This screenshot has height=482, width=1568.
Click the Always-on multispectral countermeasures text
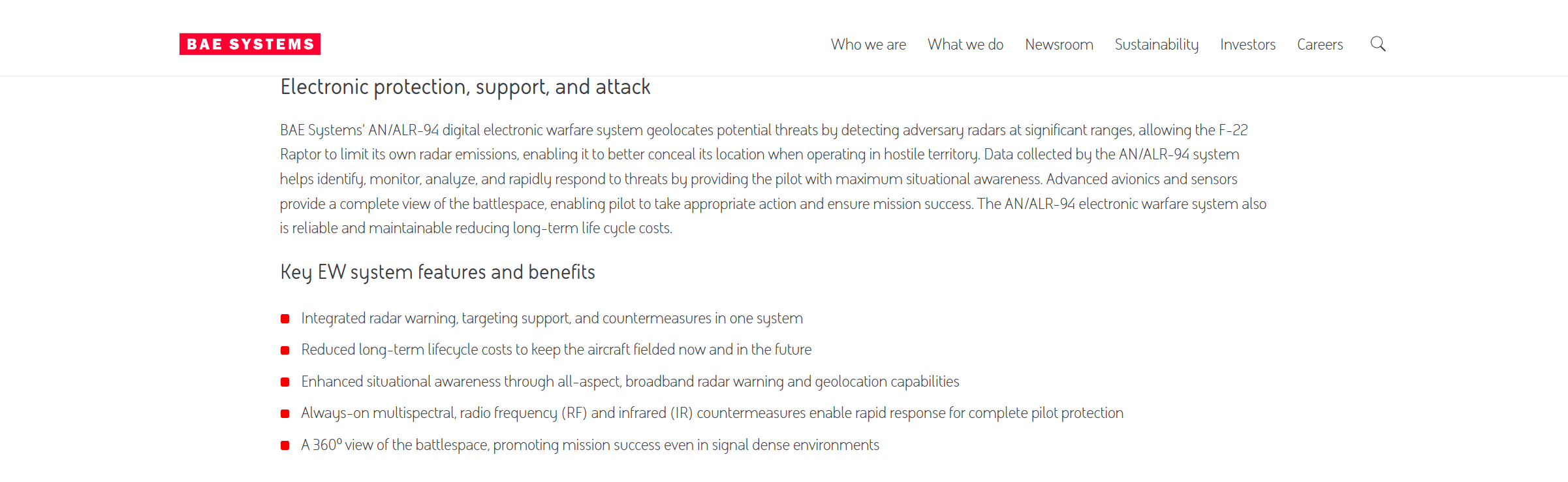[x=712, y=413]
